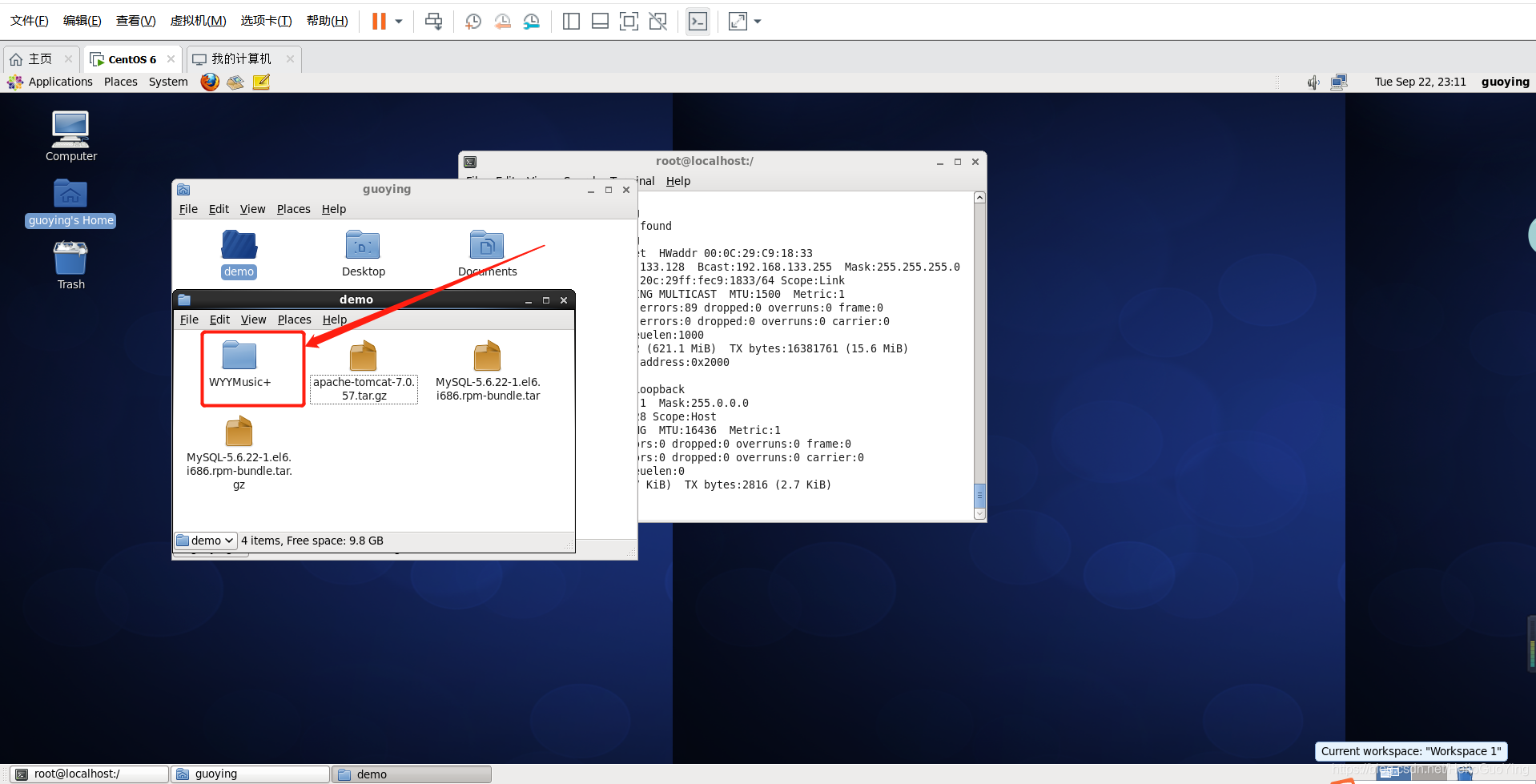Select the Desktop folder in guoying window

click(364, 253)
